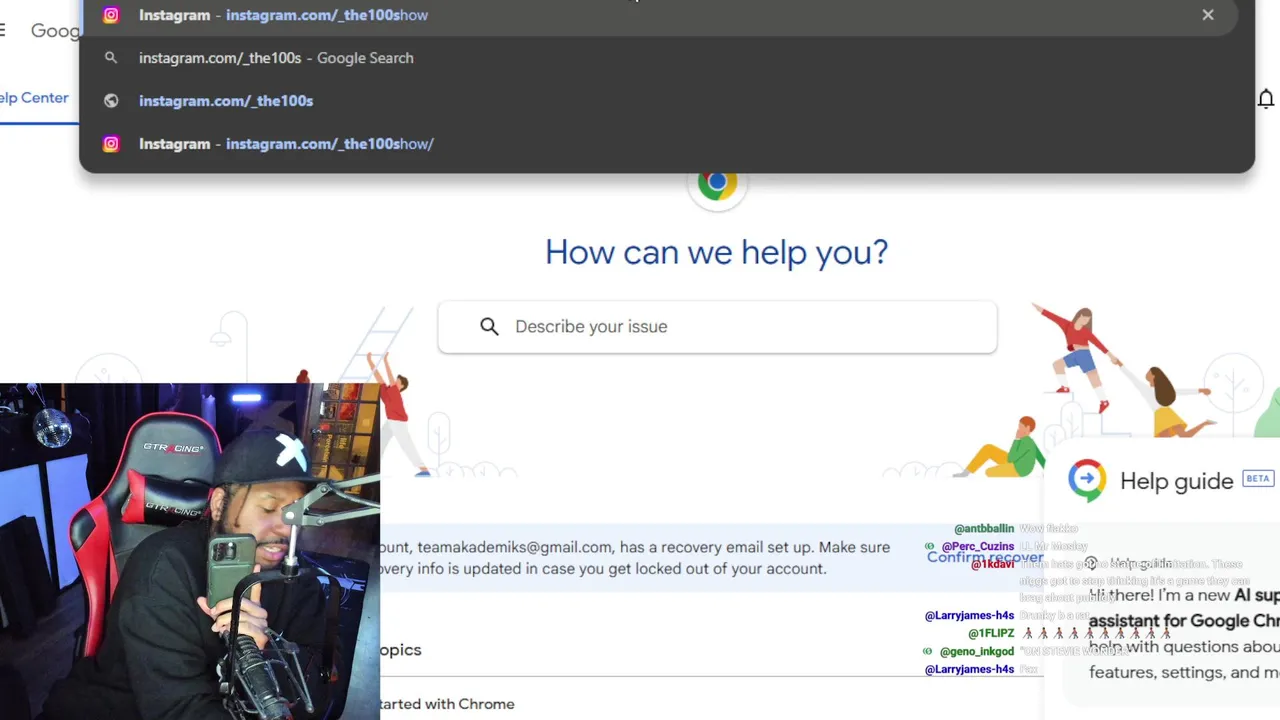The width and height of the screenshot is (1280, 720).
Task: Open notifications with the bell icon
Action: [1266, 98]
